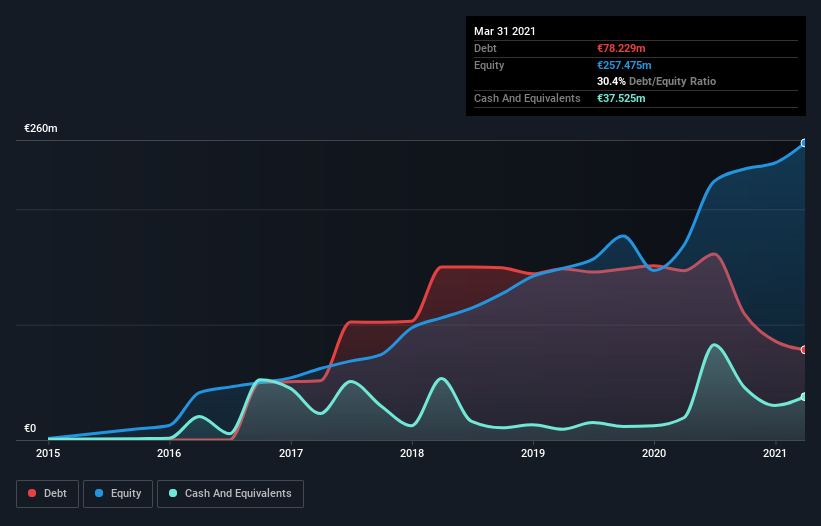
Task: Click the €257.475m equity value
Action: (624, 65)
